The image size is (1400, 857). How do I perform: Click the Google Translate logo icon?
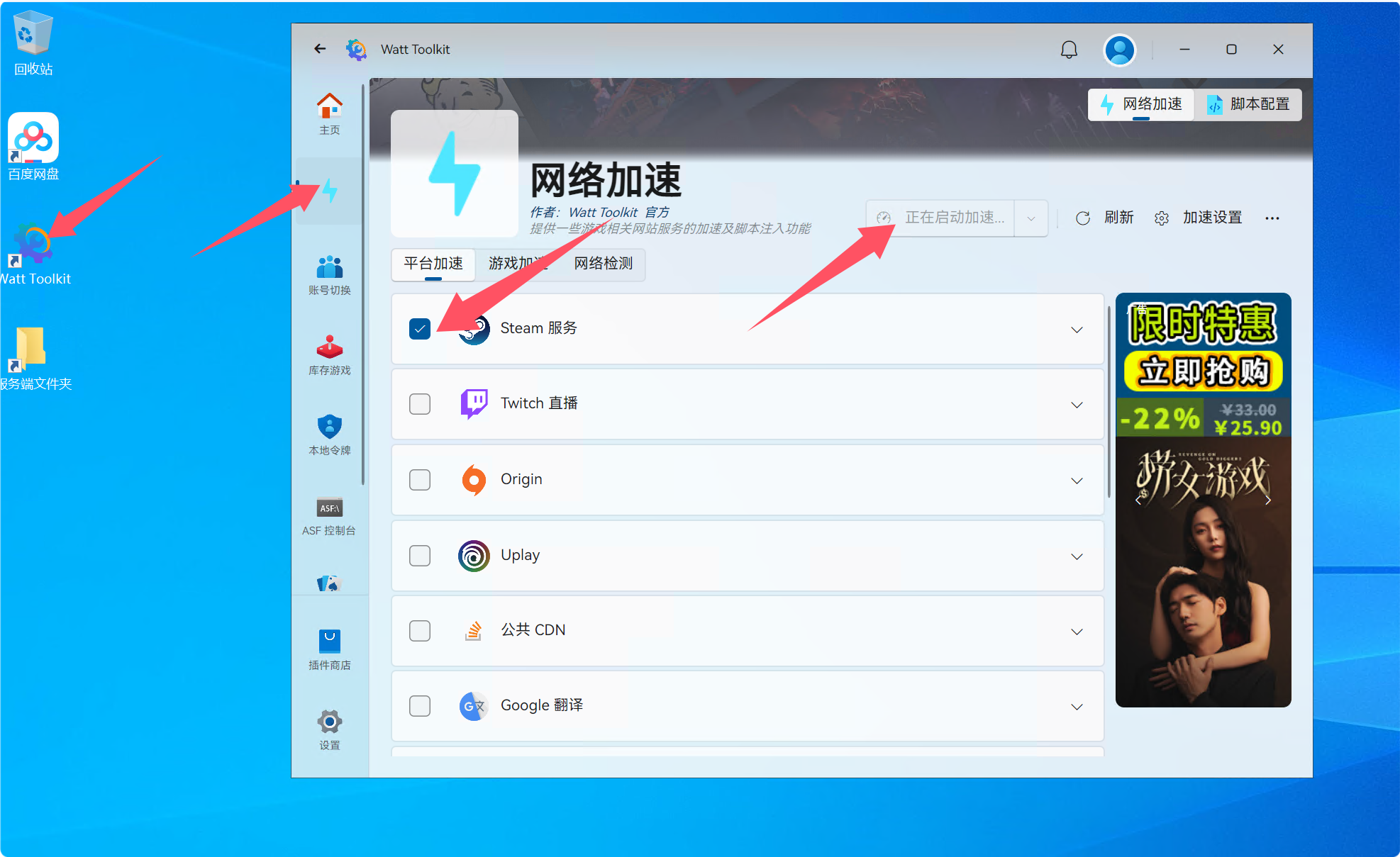click(x=474, y=706)
